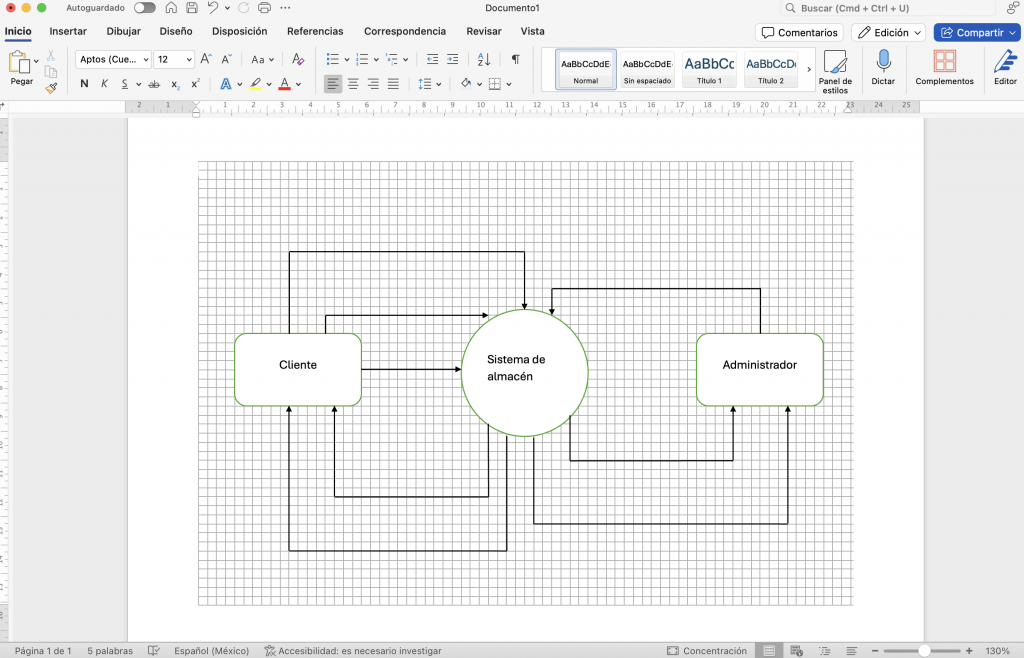Toggle strikethrough formatting

click(154, 84)
